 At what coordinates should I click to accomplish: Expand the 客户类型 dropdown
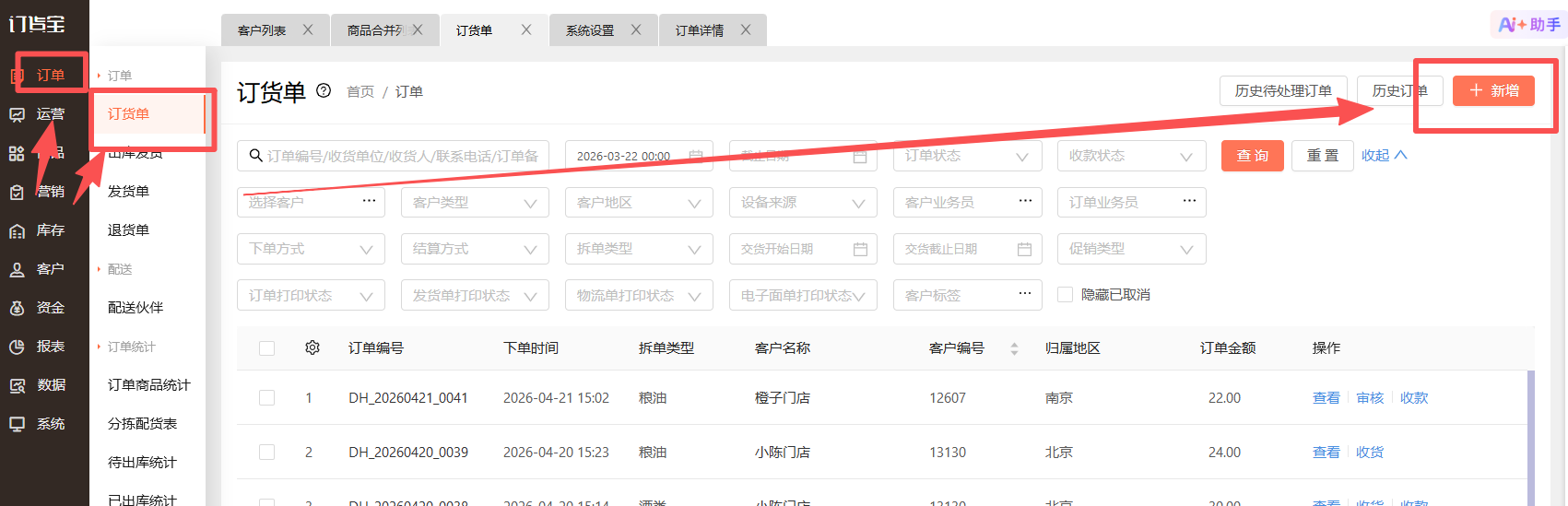[x=475, y=203]
